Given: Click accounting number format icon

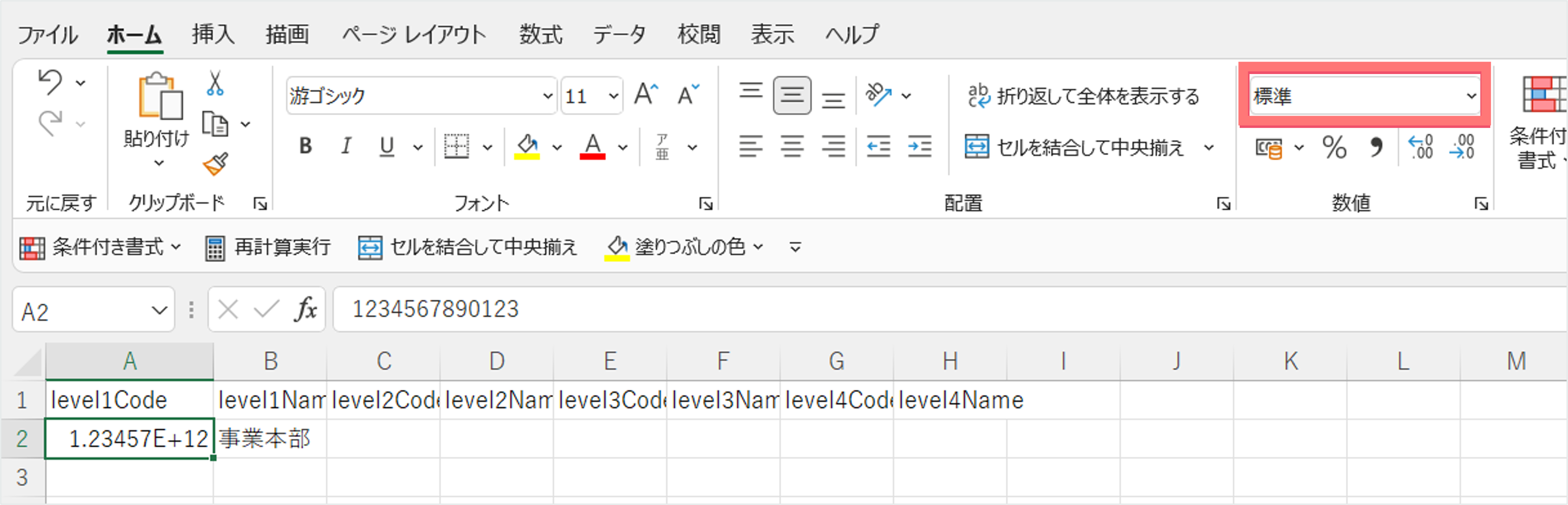Looking at the screenshot, I should [x=1270, y=147].
